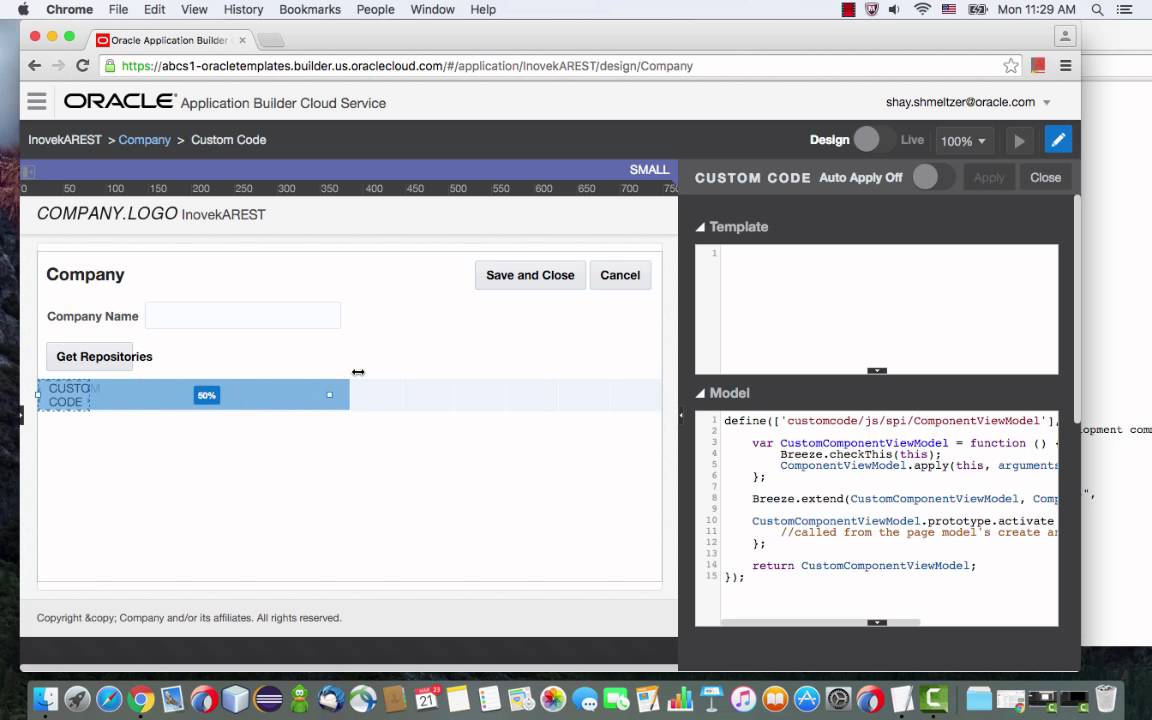Click the Apply button
Viewport: 1152px width, 720px height.
click(x=989, y=177)
